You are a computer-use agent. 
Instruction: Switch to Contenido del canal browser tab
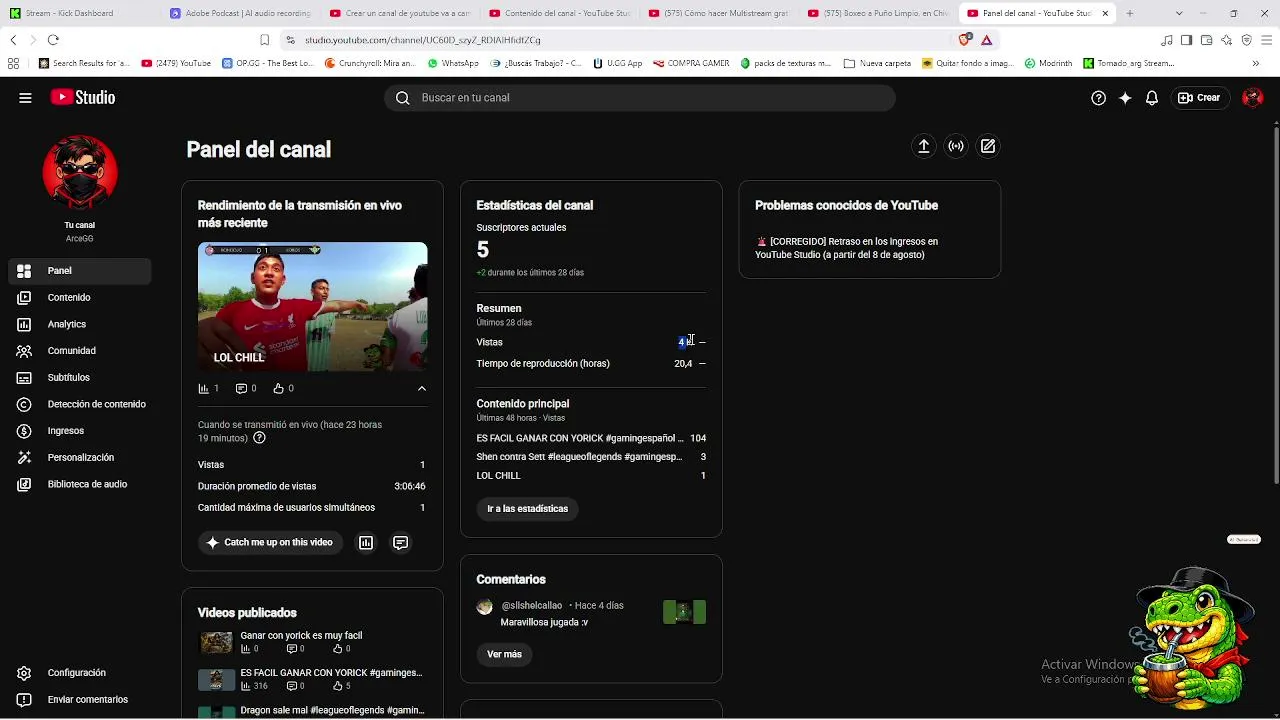(x=559, y=13)
